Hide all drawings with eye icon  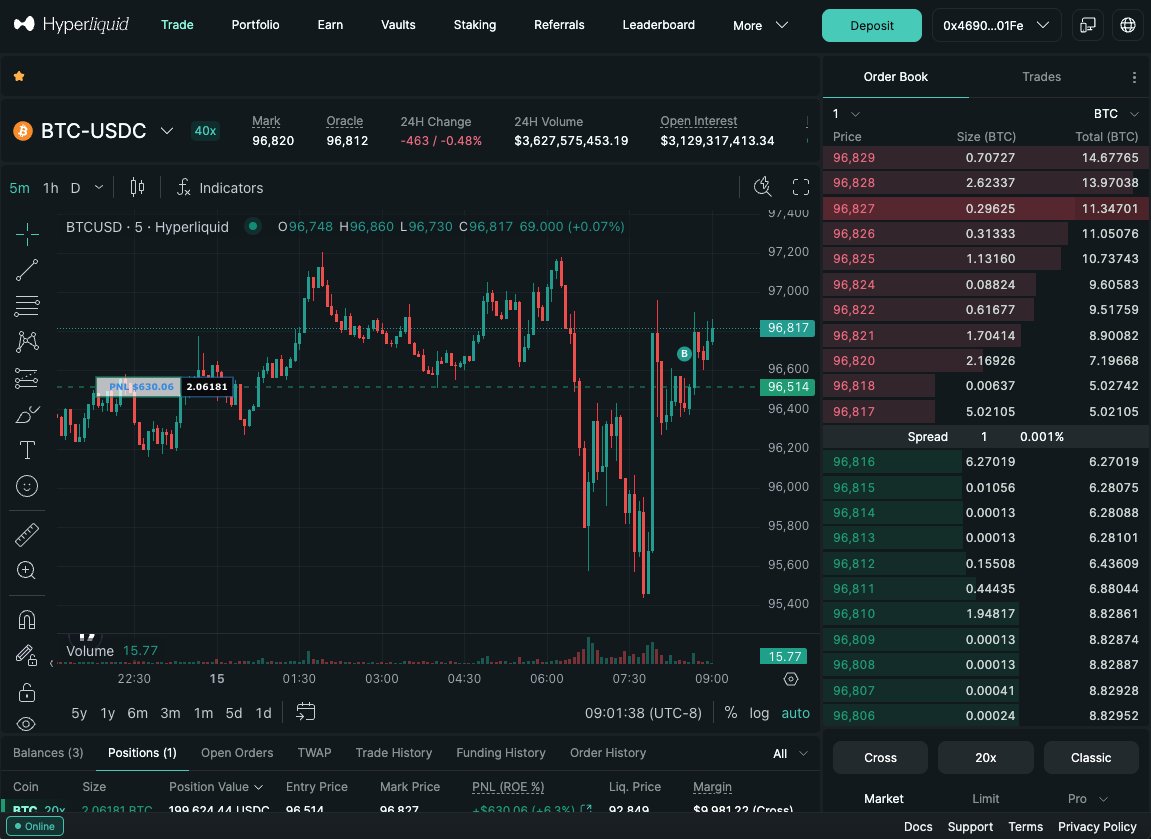pyautogui.click(x=26, y=724)
